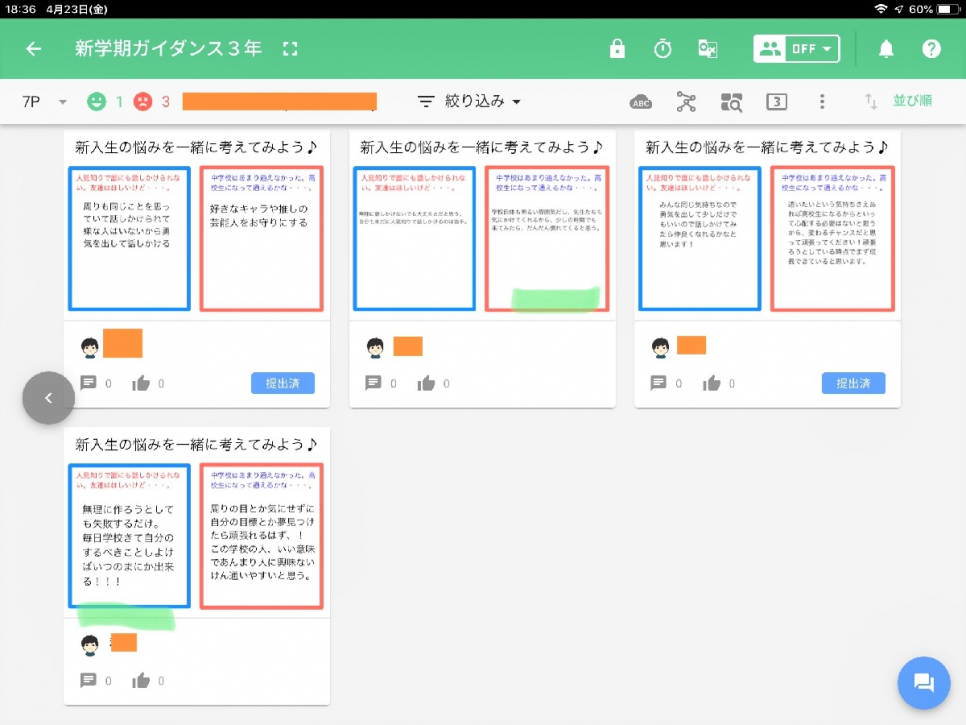Like the card mentioning 好きなキャラや推しの芸能人
Screen dimensions: 966x725
pyautogui.click(x=142, y=383)
